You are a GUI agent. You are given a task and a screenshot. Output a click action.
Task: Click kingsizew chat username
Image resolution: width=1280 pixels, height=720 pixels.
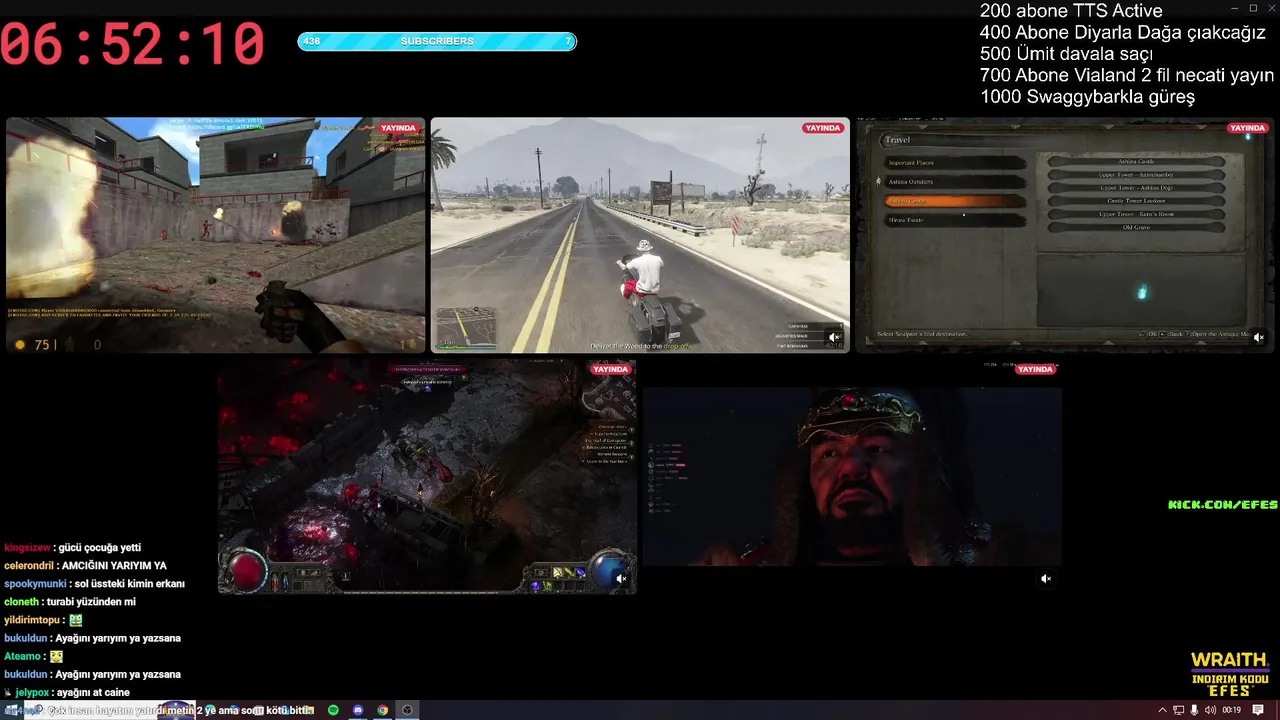point(27,548)
